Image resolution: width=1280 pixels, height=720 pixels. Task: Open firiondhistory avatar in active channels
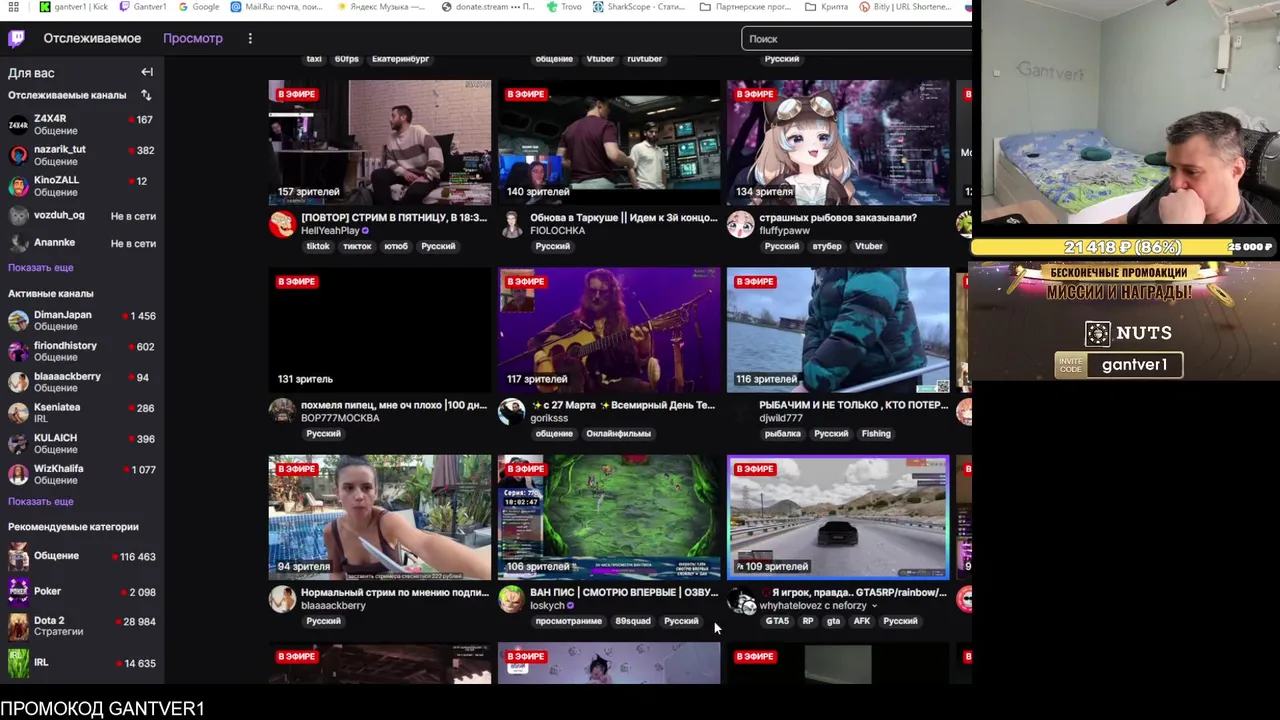coord(18,352)
